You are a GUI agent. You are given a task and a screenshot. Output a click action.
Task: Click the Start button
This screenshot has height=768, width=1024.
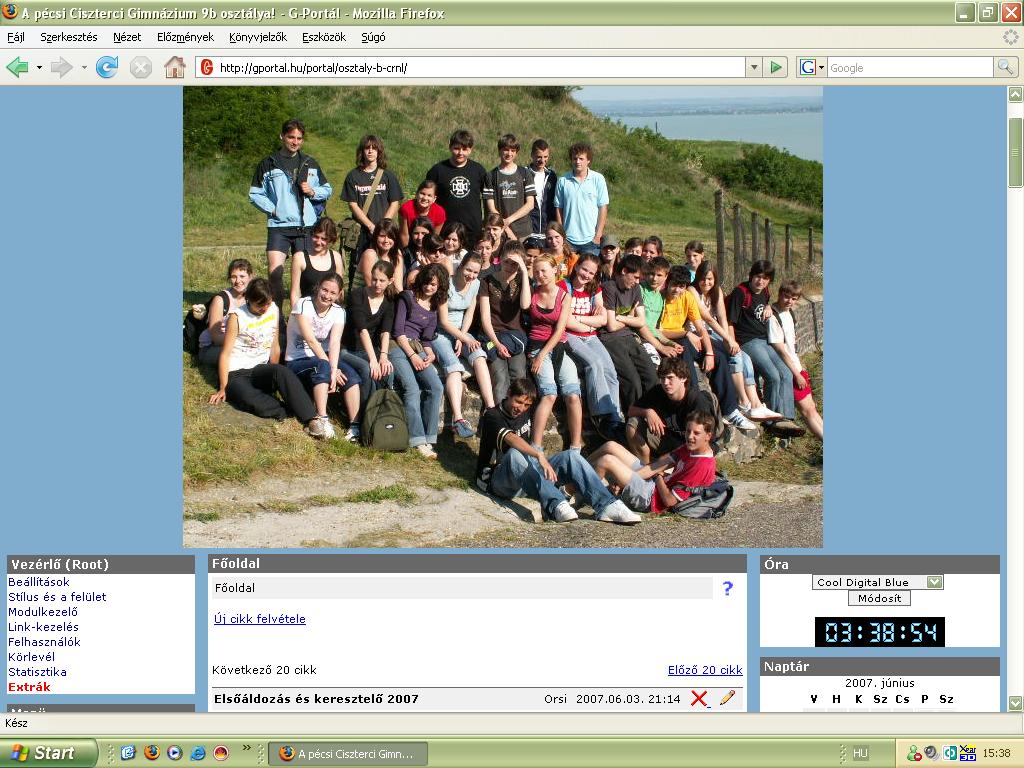point(48,753)
